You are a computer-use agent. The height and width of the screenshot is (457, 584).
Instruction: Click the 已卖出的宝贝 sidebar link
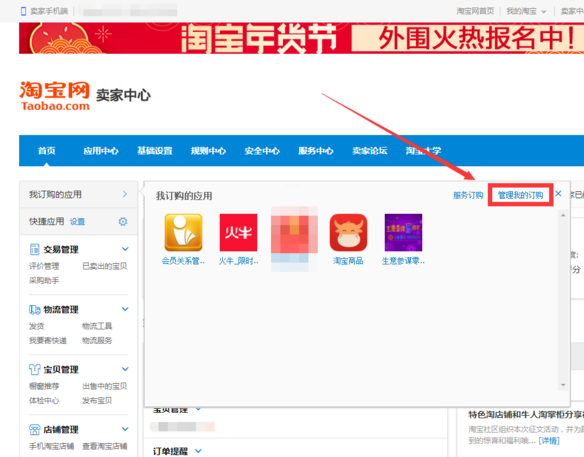pos(105,266)
